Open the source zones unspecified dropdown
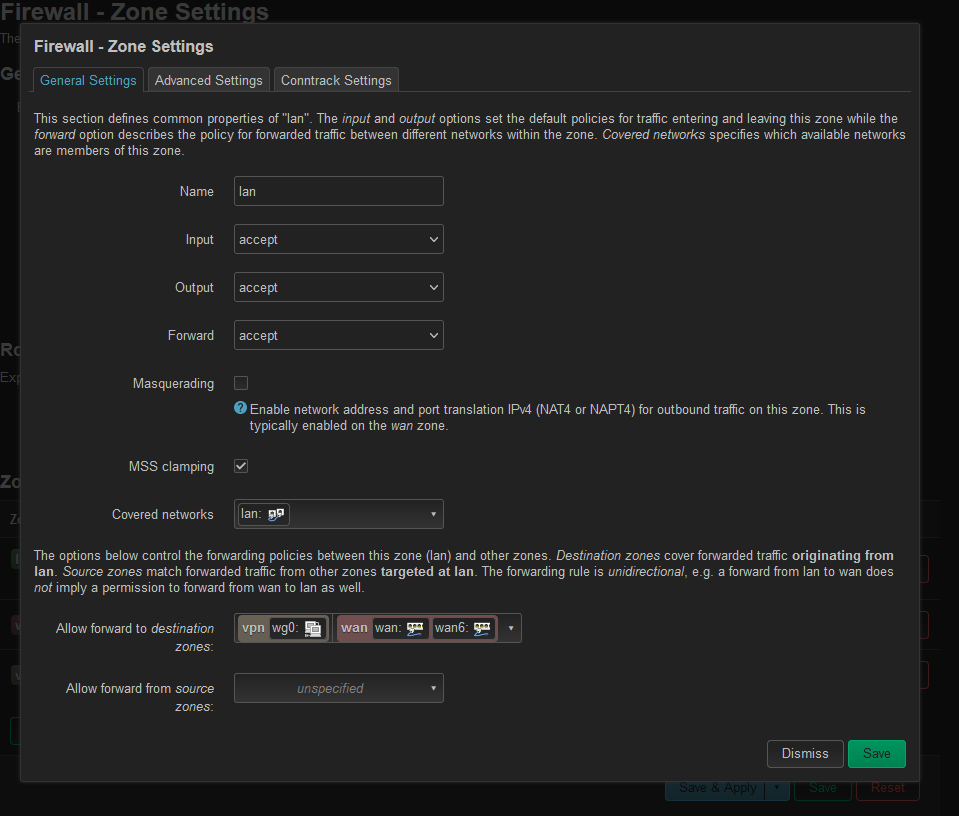This screenshot has height=816, width=959. coord(339,688)
